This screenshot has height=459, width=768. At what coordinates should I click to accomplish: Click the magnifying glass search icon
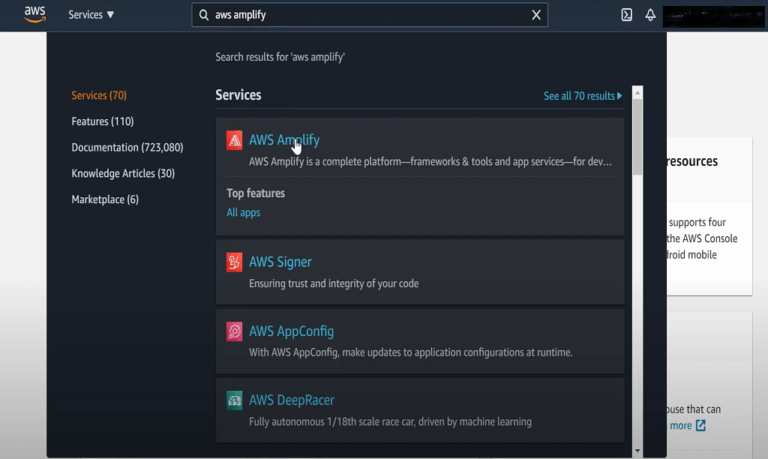coord(205,15)
